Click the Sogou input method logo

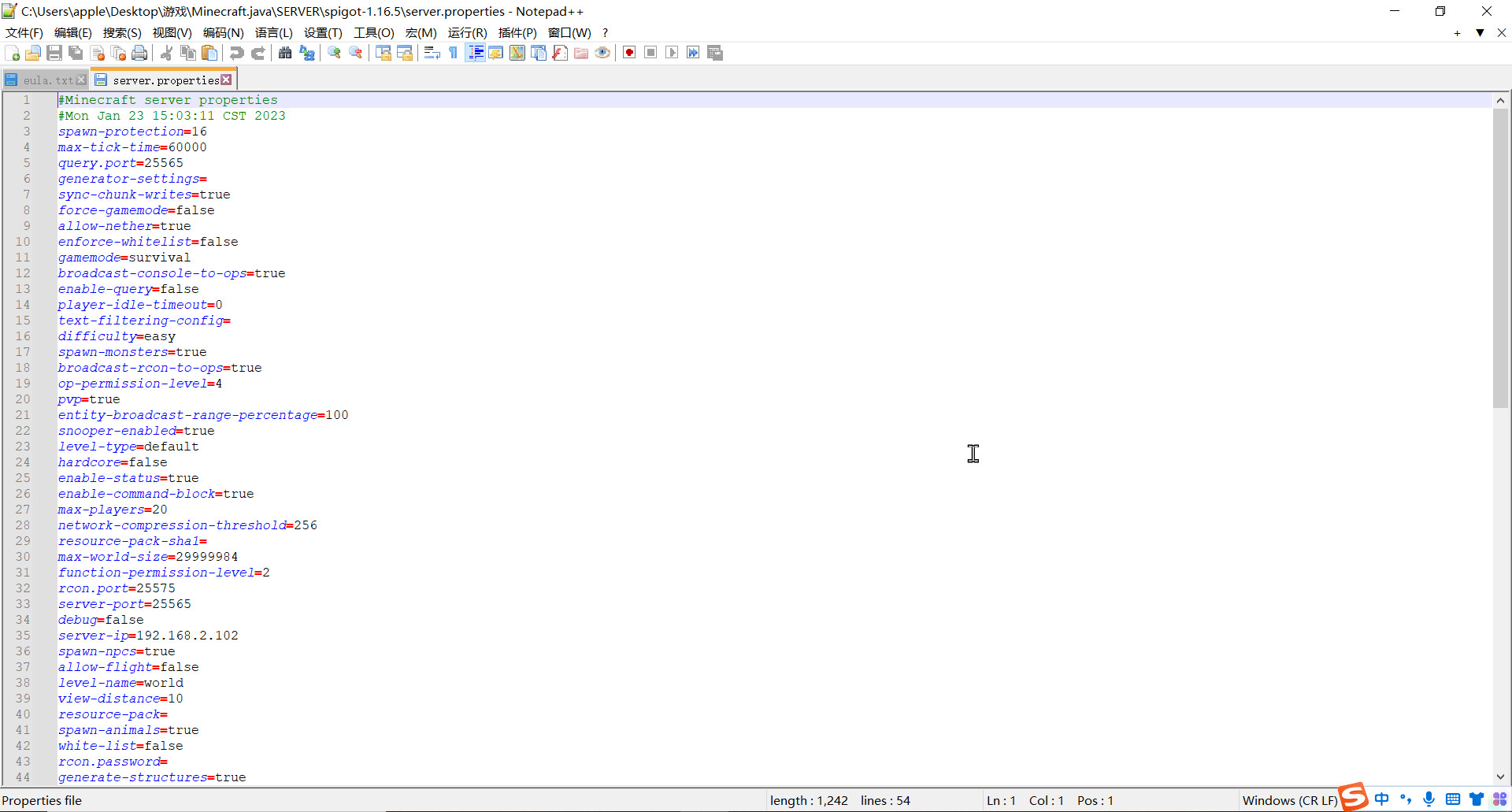1354,797
